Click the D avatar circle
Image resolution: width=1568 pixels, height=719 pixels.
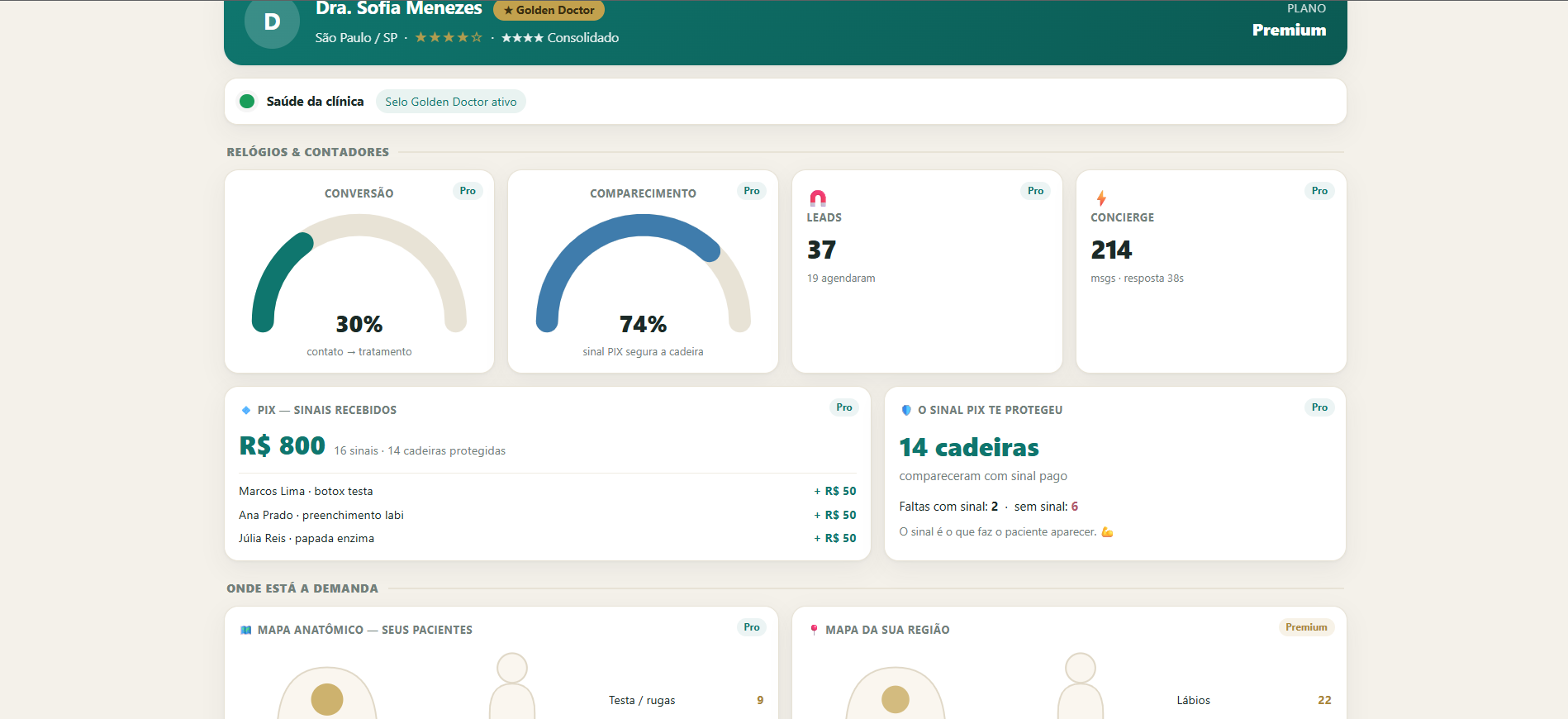272,22
